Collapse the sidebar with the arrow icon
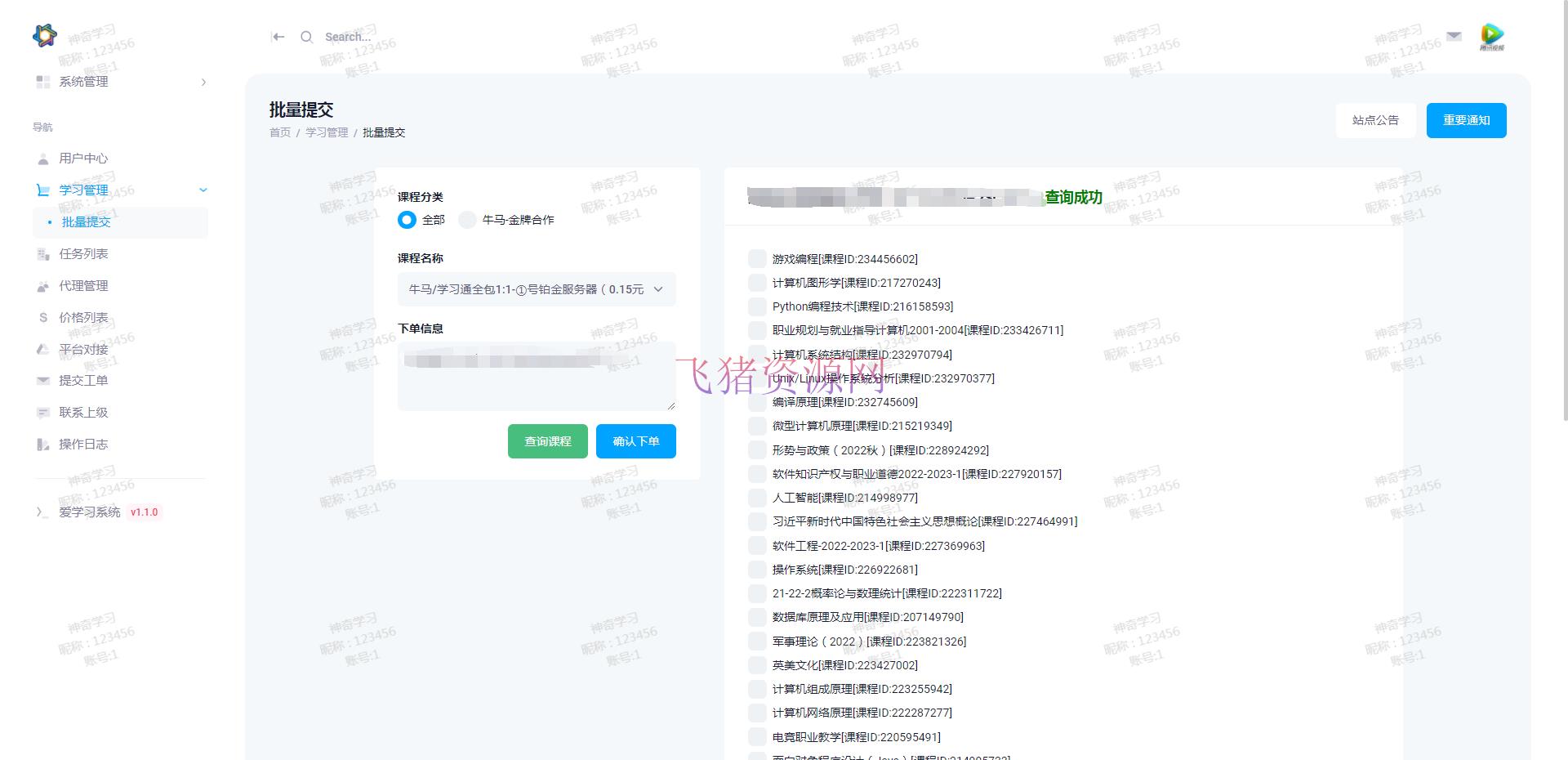This screenshot has height=760, width=1568. pyautogui.click(x=278, y=37)
